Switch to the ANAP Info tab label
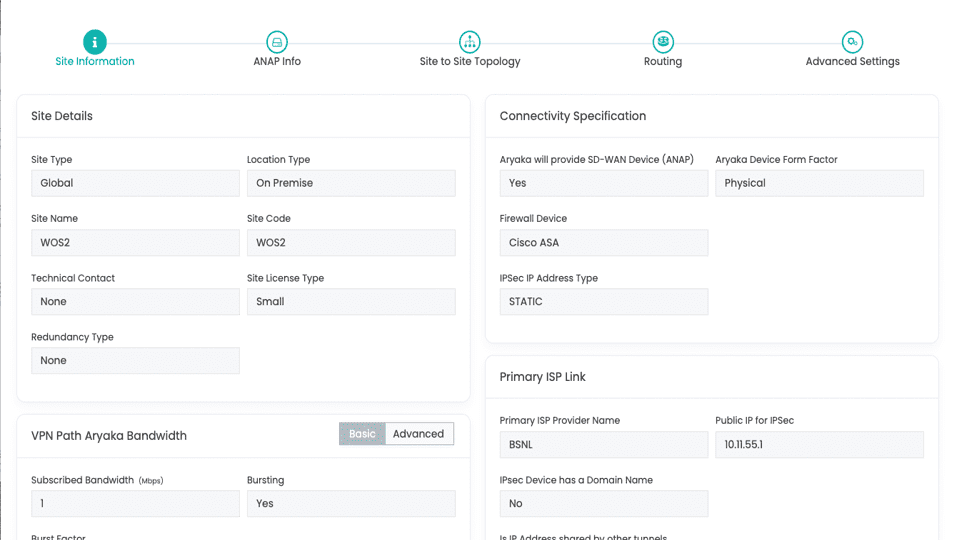960x540 pixels. 277,61
